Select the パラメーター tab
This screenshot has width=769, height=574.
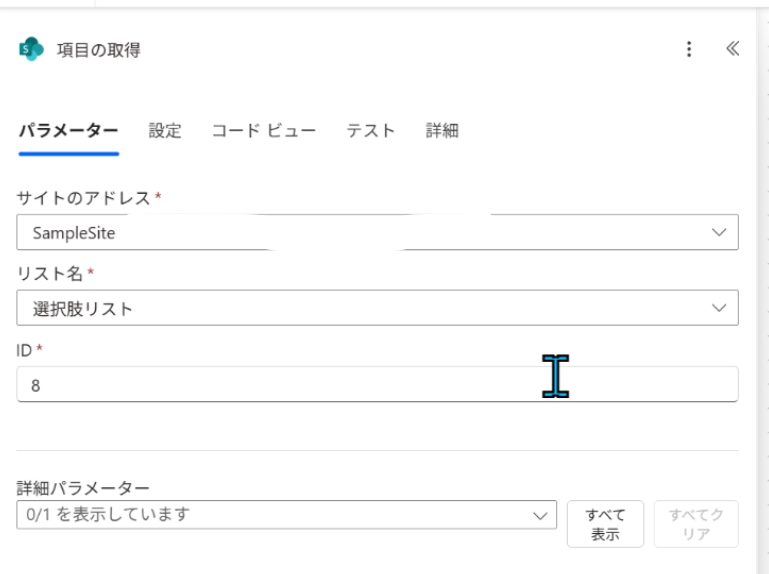pyautogui.click(x=68, y=131)
